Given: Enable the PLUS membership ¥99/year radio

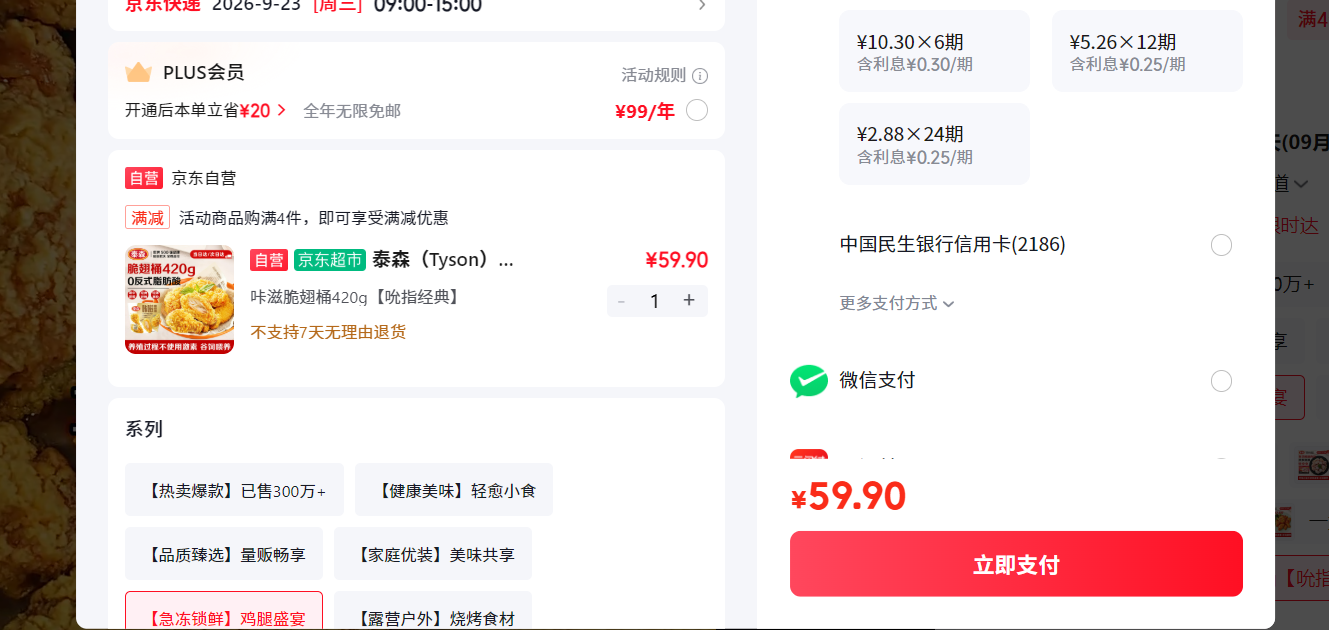Looking at the screenshot, I should (697, 110).
